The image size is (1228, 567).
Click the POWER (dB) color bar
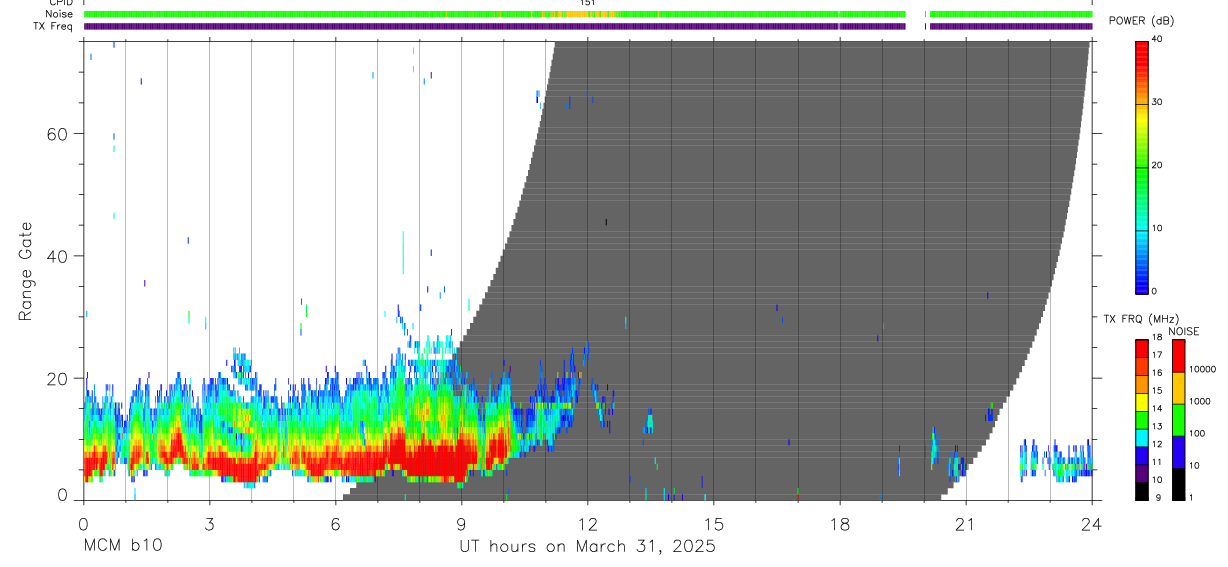(1142, 166)
